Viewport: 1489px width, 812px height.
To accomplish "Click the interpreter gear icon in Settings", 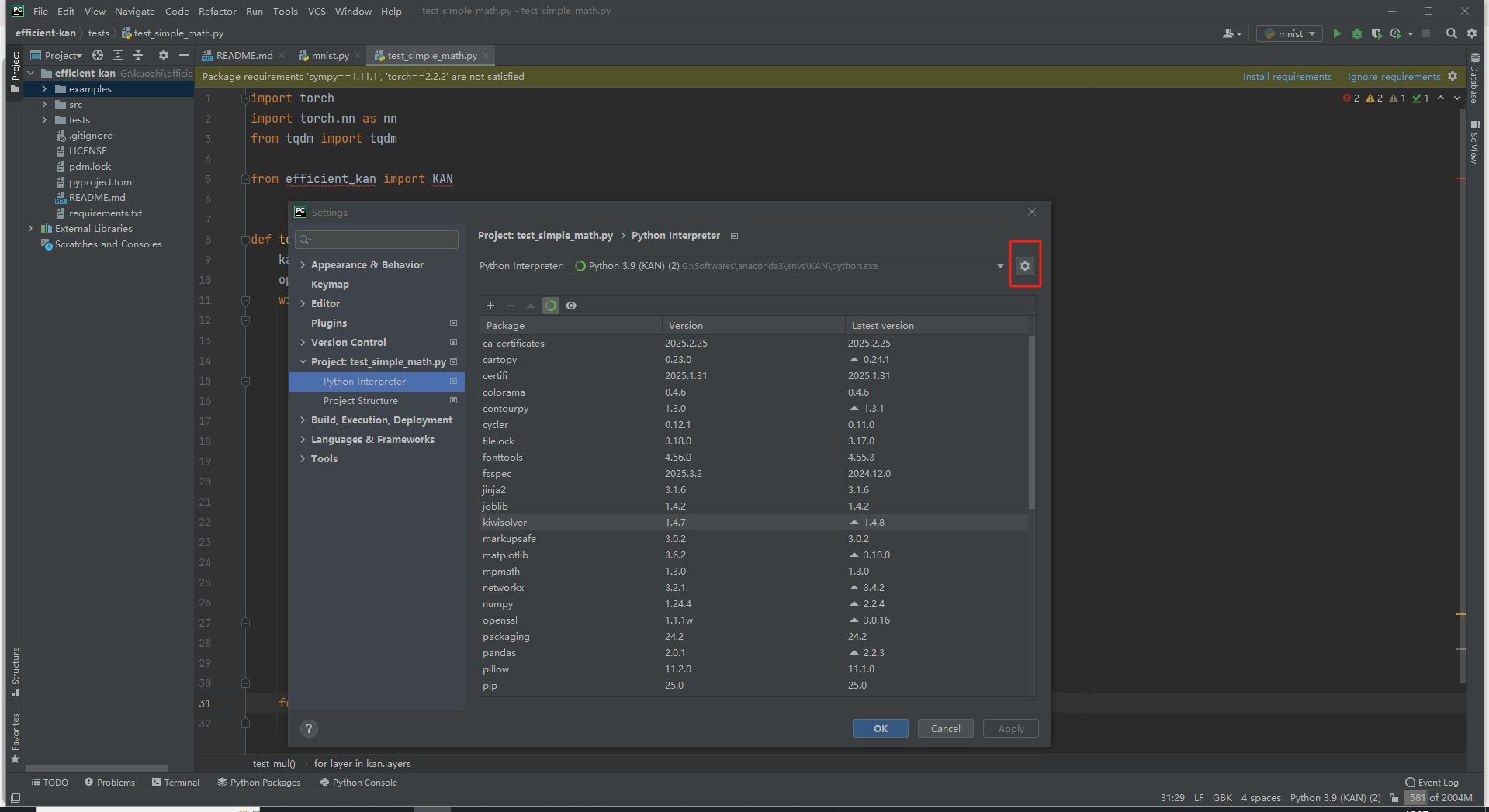I will pyautogui.click(x=1025, y=266).
